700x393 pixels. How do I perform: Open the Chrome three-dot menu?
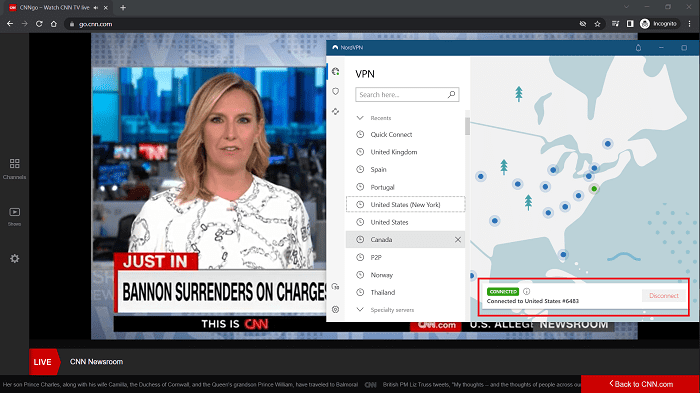coord(690,24)
